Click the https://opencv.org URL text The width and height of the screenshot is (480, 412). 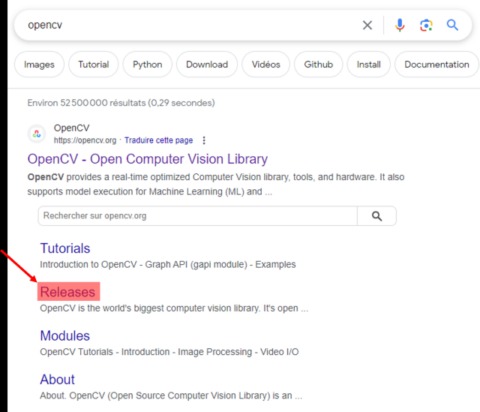click(85, 140)
